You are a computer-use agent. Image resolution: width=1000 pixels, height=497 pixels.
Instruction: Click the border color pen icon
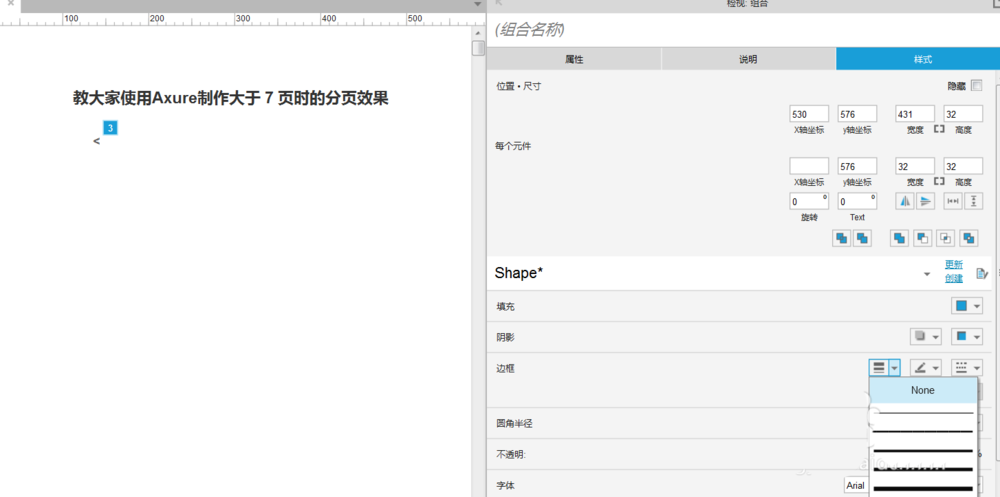920,367
